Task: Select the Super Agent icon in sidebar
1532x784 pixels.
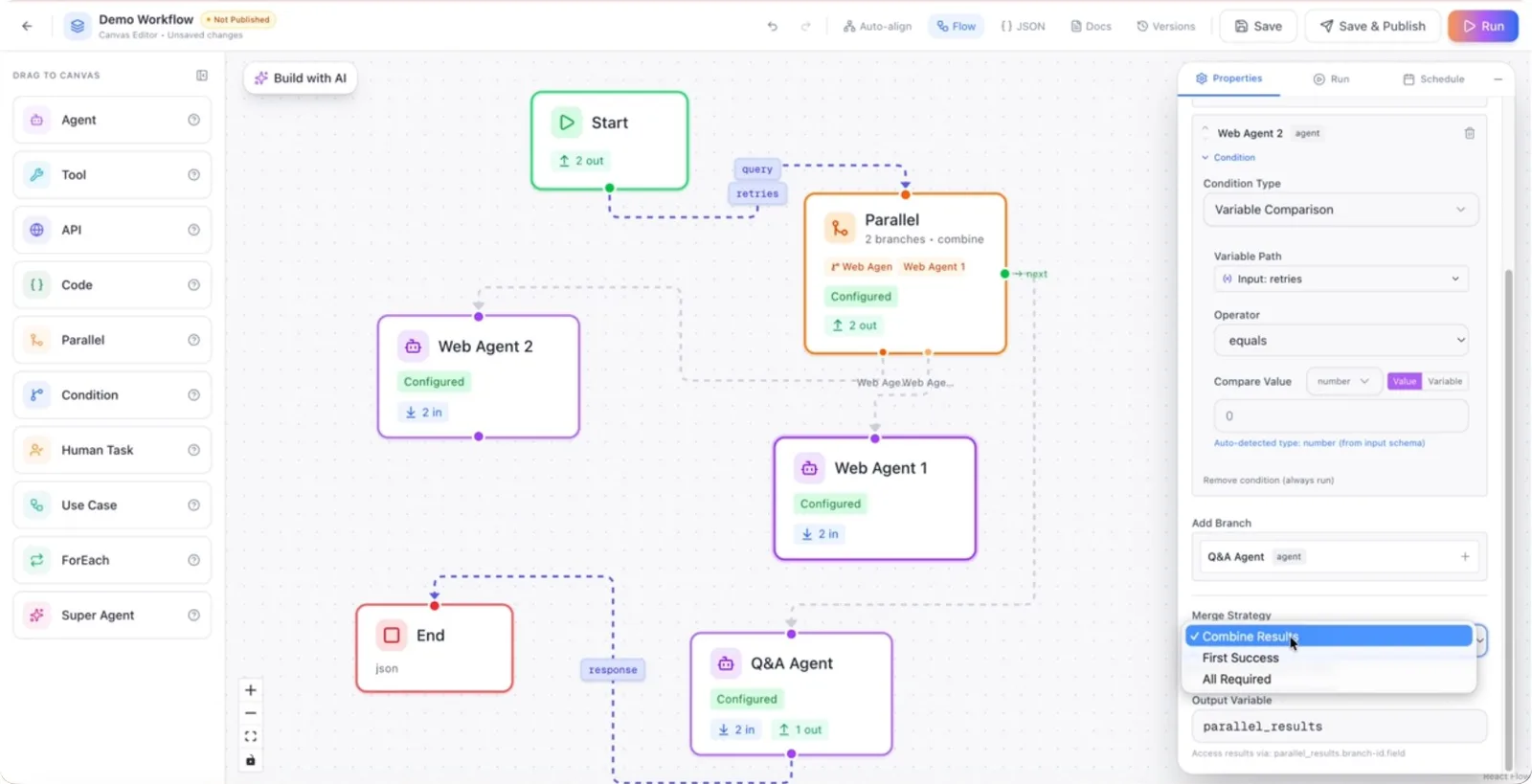Action: 36,615
